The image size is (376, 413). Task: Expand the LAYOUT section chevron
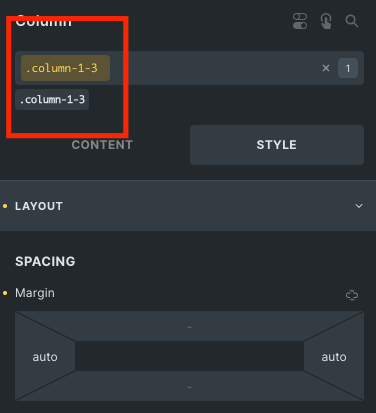[359, 206]
